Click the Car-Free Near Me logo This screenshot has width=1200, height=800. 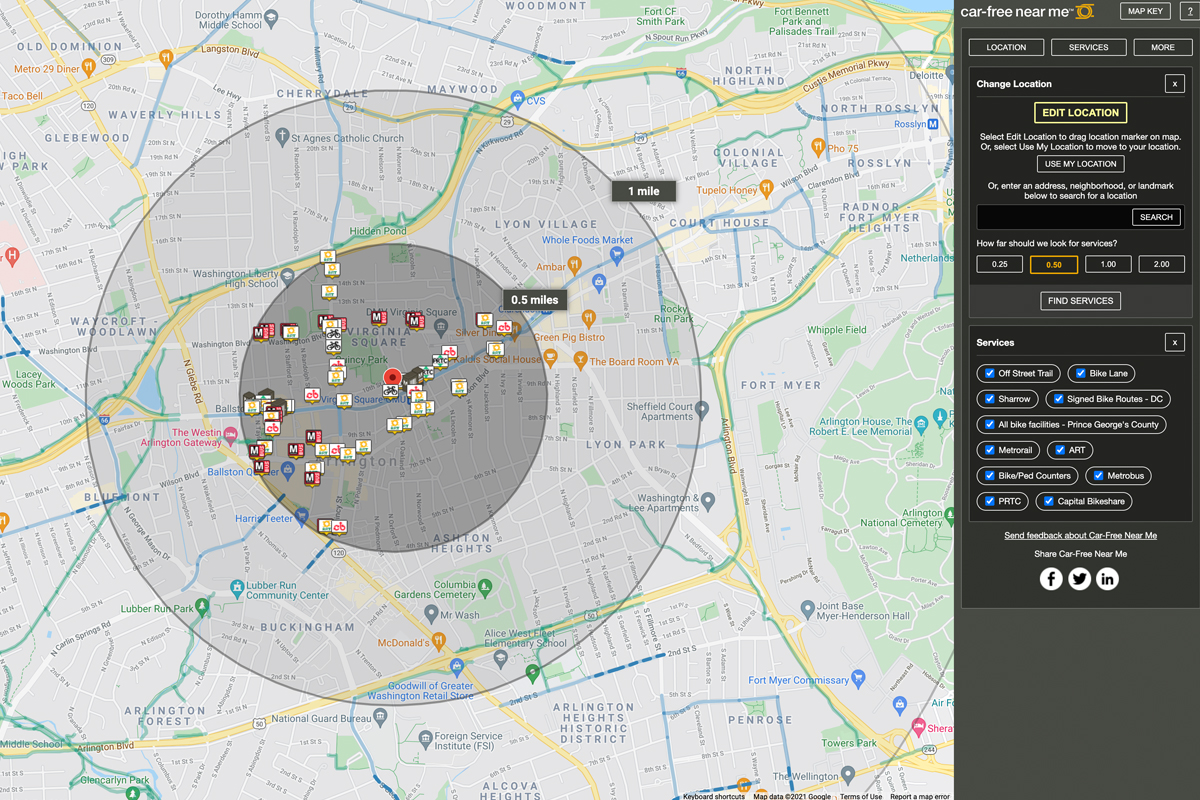pyautogui.click(x=1027, y=12)
